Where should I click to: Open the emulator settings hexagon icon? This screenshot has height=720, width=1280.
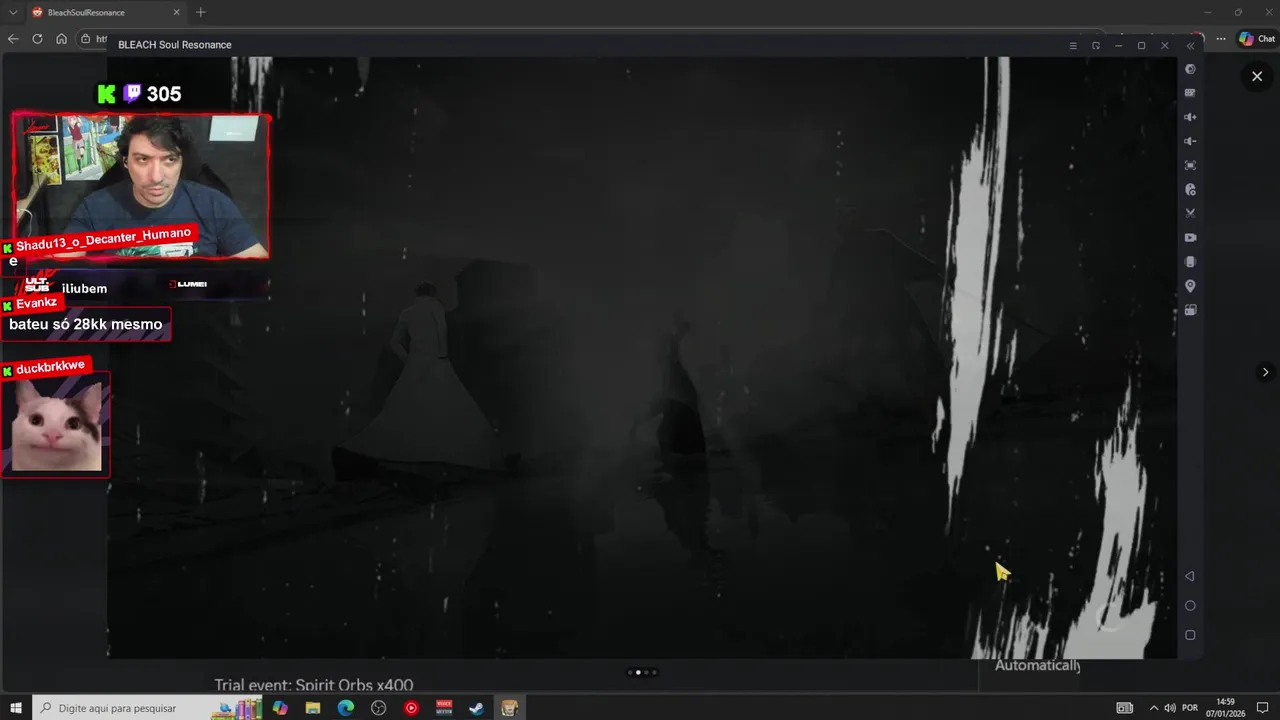click(1190, 69)
